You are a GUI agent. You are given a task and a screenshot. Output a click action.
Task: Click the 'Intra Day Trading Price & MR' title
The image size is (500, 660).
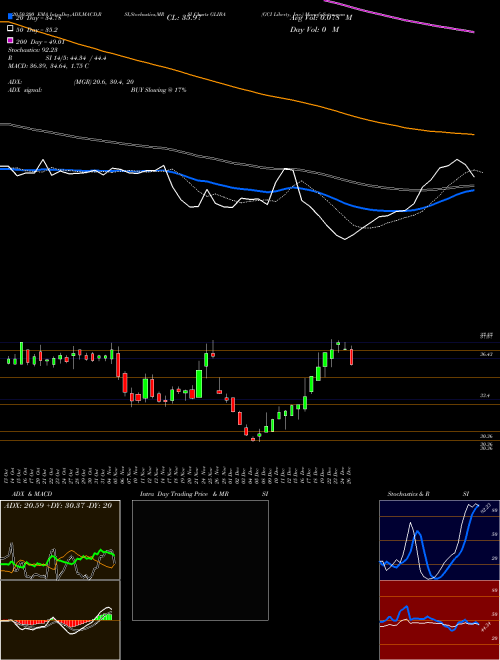click(x=184, y=494)
